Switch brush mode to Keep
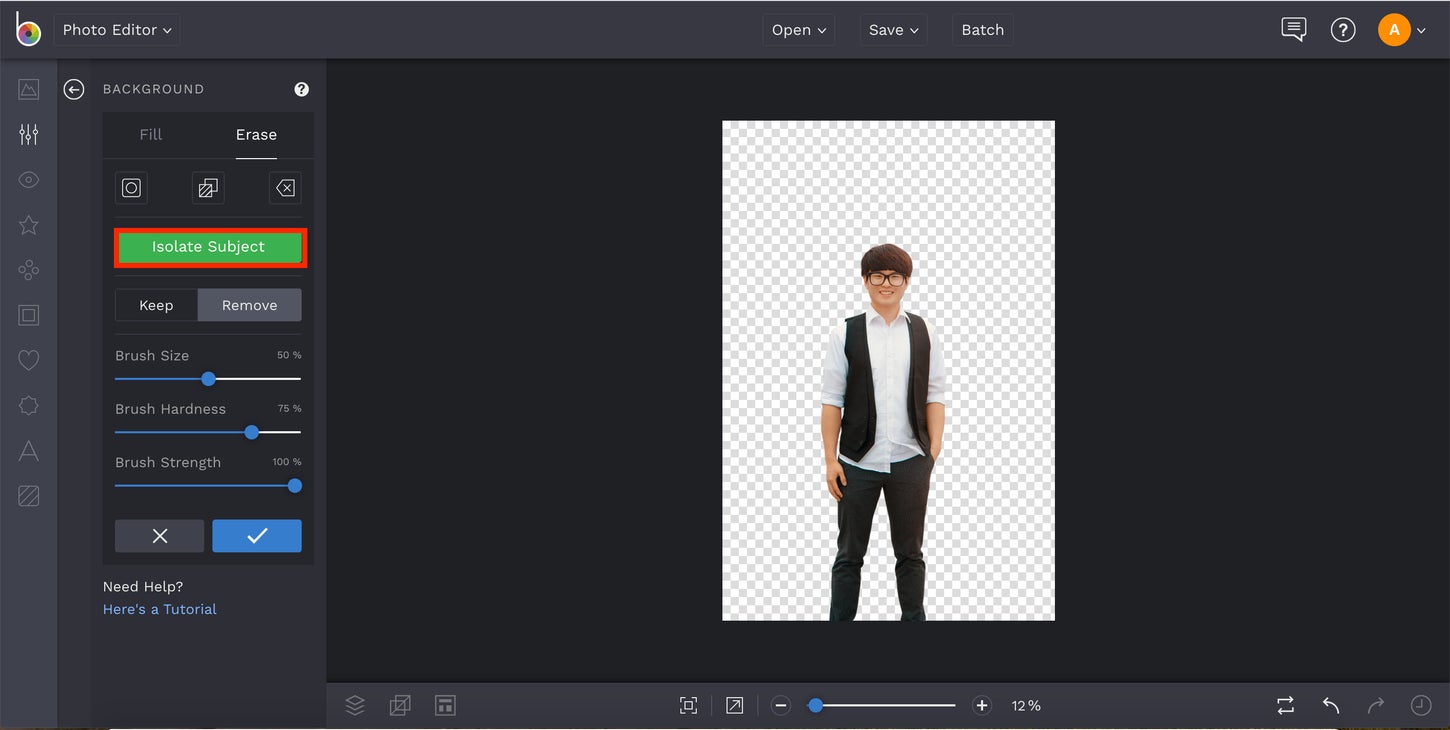 pyautogui.click(x=157, y=305)
